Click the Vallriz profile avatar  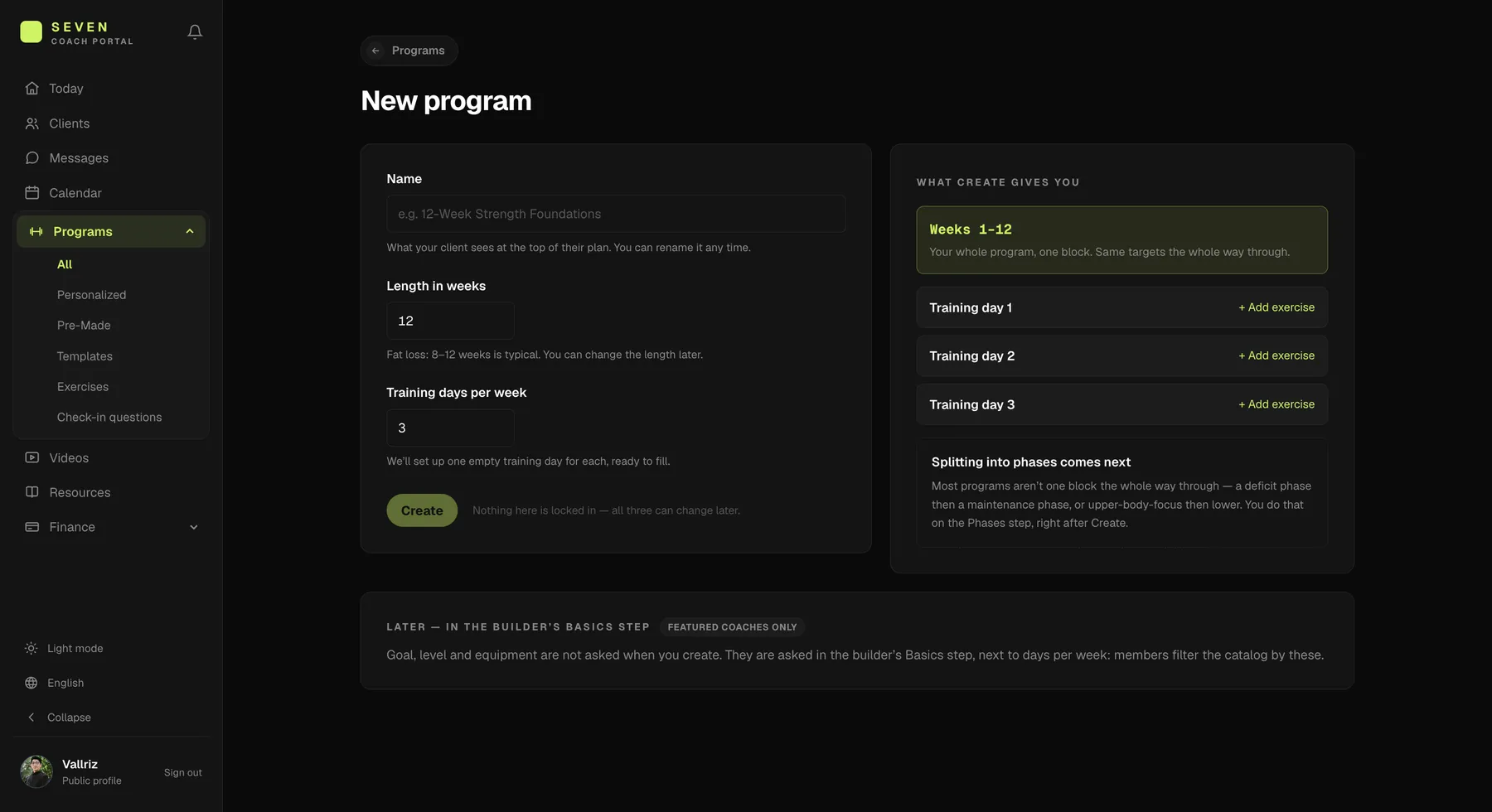(36, 771)
